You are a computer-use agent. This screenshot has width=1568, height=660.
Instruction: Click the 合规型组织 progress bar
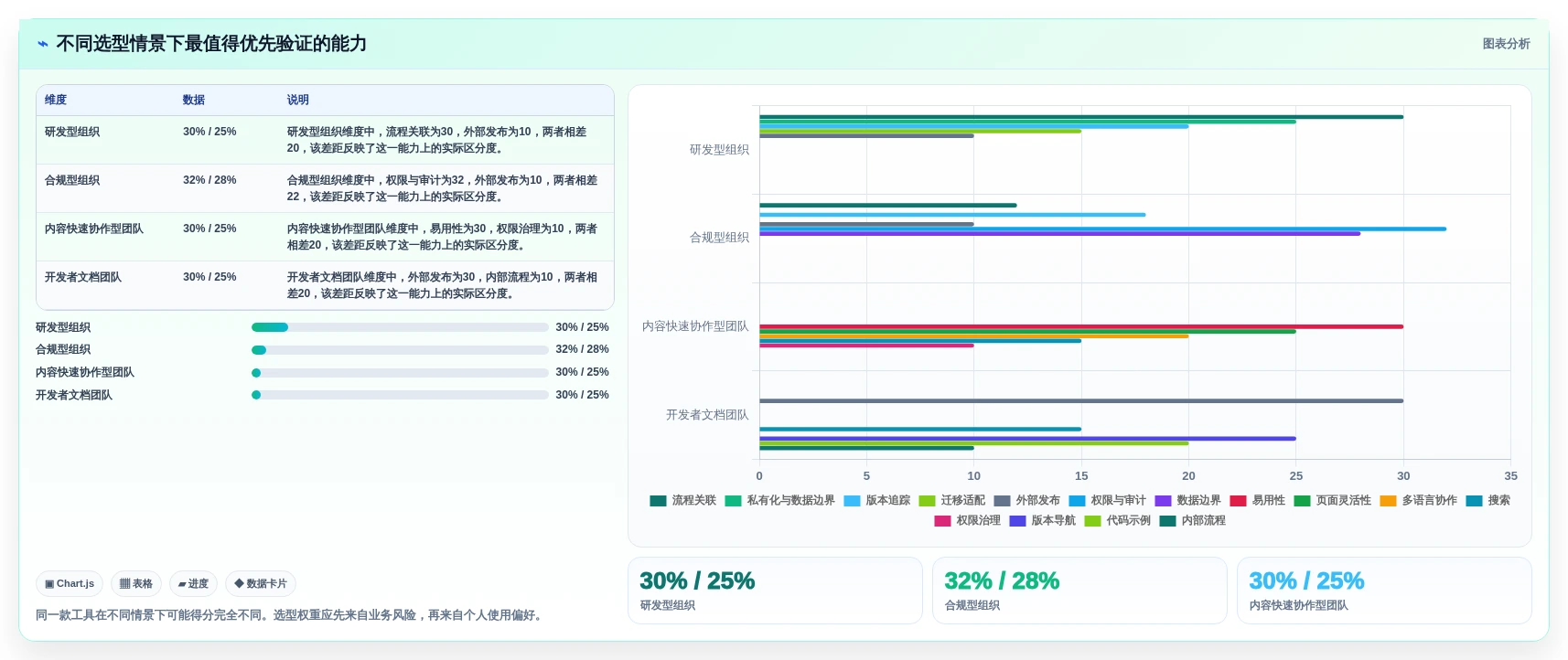tap(400, 350)
